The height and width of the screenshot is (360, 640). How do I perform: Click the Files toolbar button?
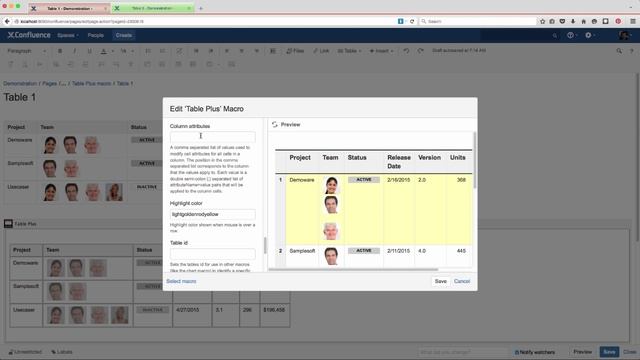tap(295, 51)
